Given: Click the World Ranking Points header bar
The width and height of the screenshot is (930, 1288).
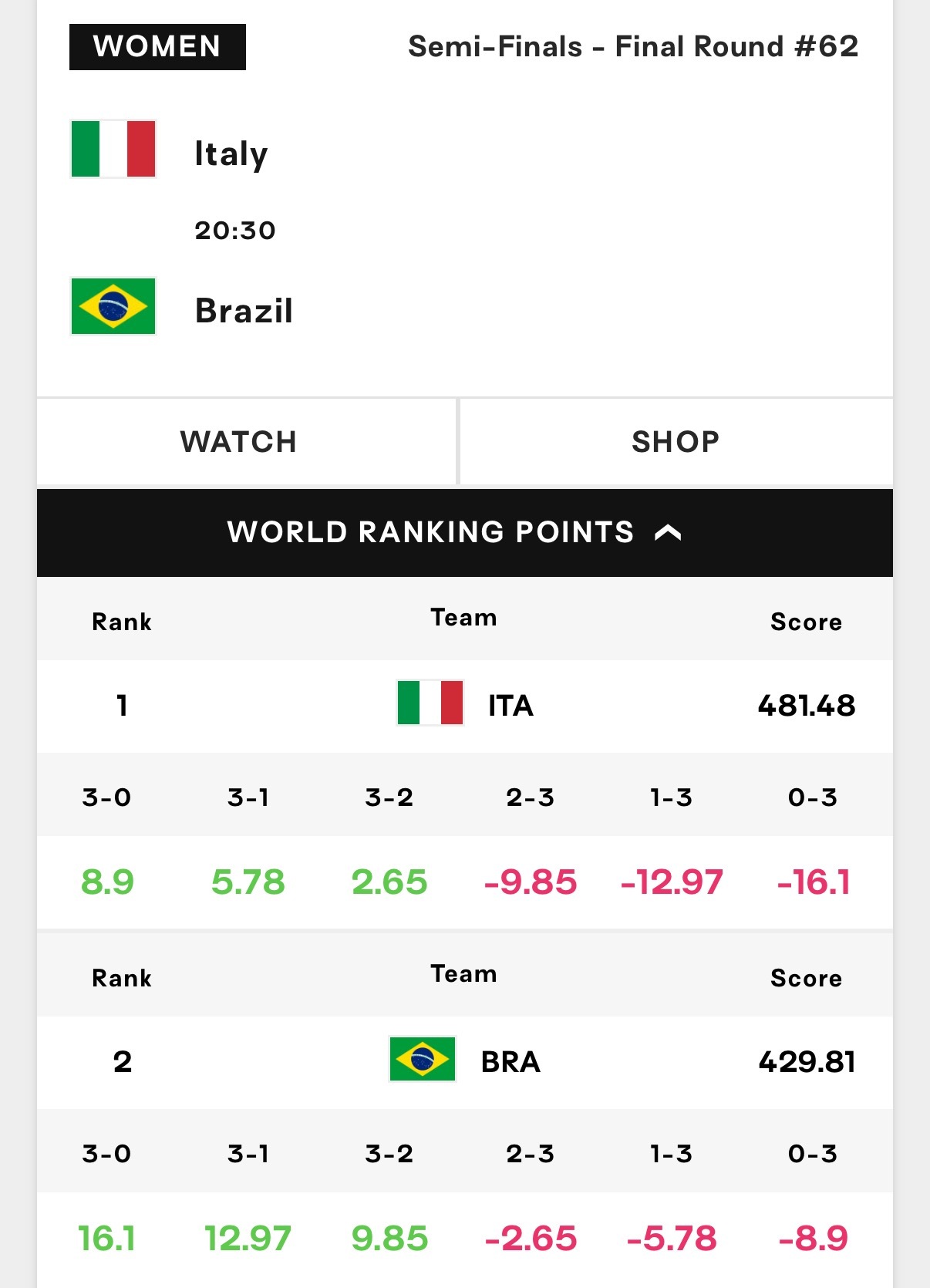Looking at the screenshot, I should (x=465, y=533).
